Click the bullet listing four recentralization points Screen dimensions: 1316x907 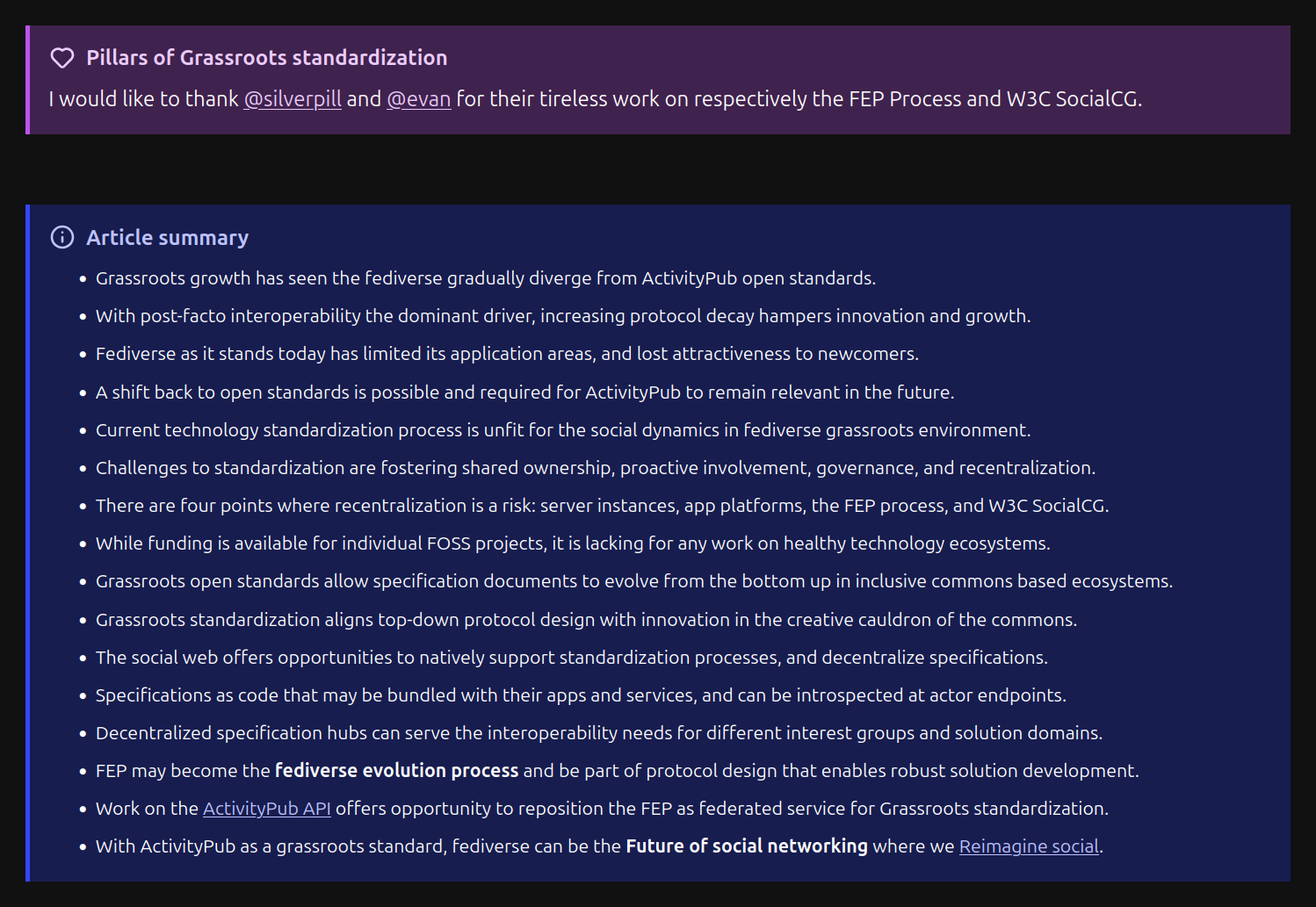click(x=602, y=506)
